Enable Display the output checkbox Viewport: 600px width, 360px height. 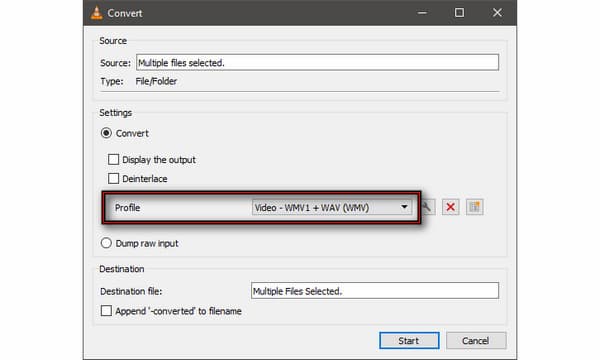click(113, 159)
